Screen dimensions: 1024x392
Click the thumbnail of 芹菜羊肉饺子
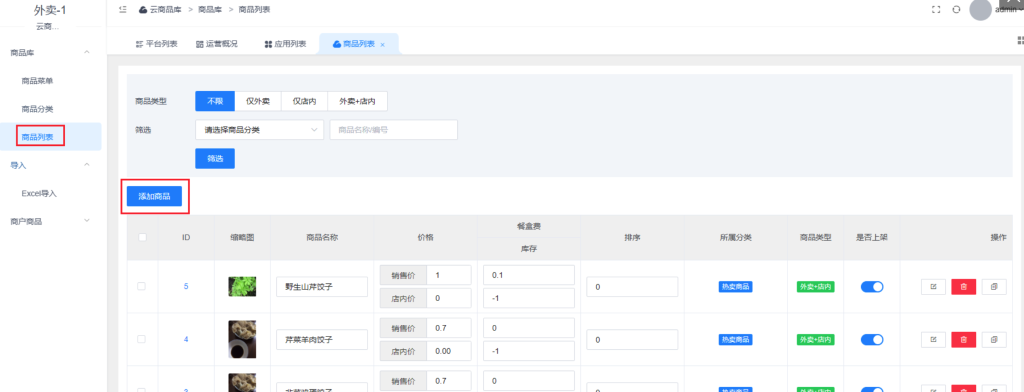[242, 339]
